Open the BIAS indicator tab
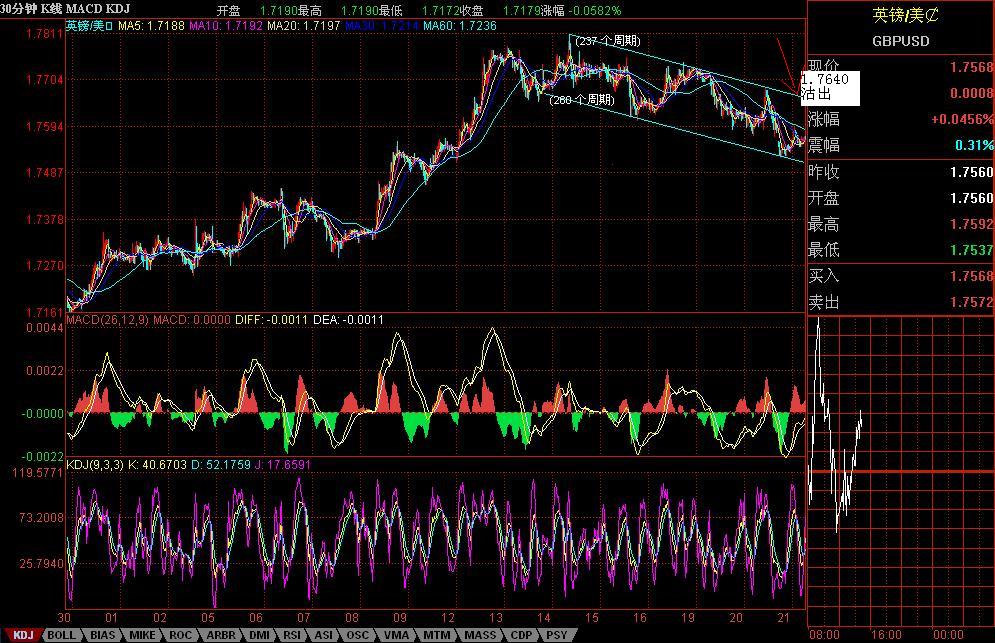 [x=102, y=635]
